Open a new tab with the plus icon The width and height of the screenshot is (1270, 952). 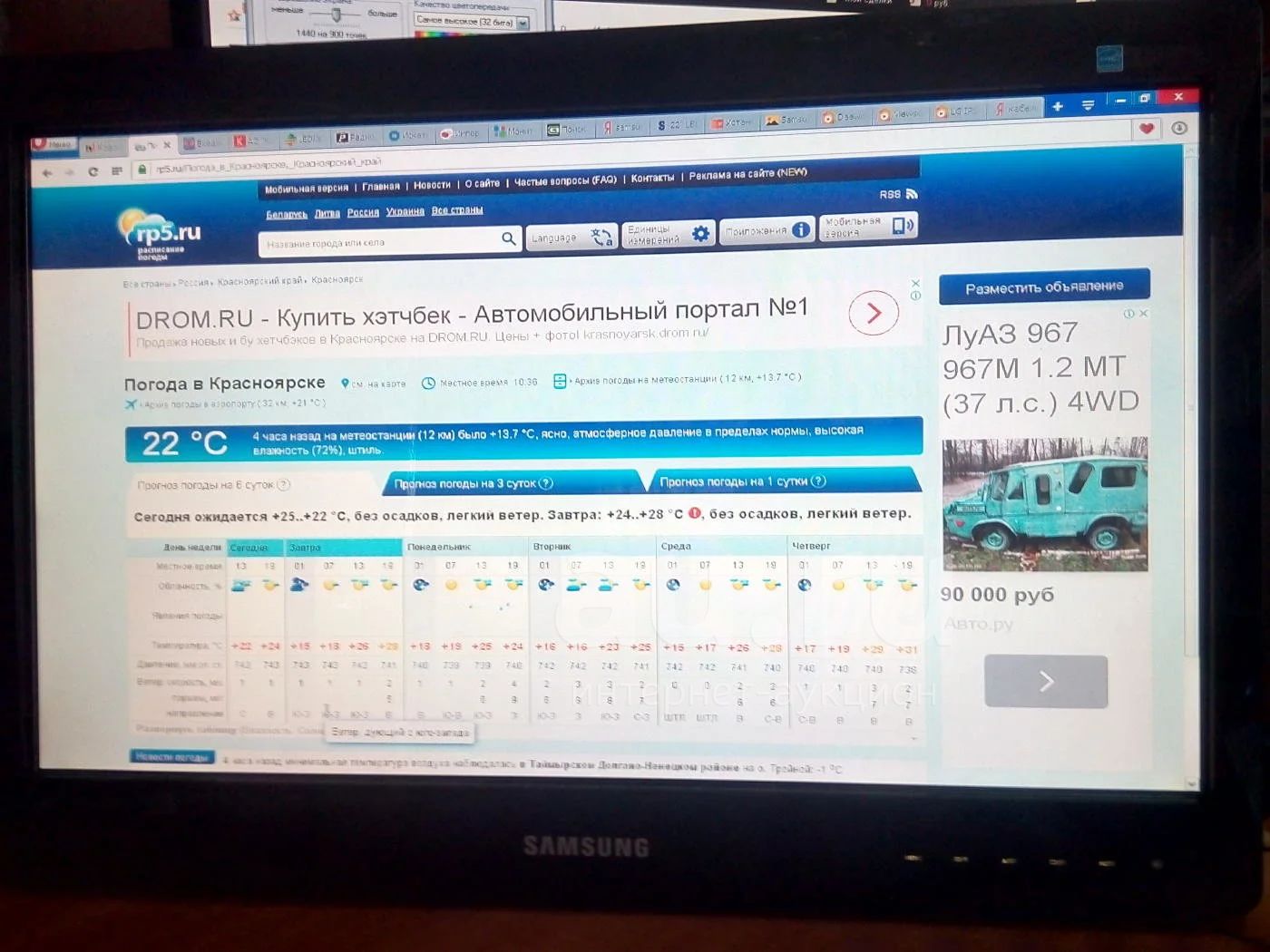click(x=1058, y=107)
